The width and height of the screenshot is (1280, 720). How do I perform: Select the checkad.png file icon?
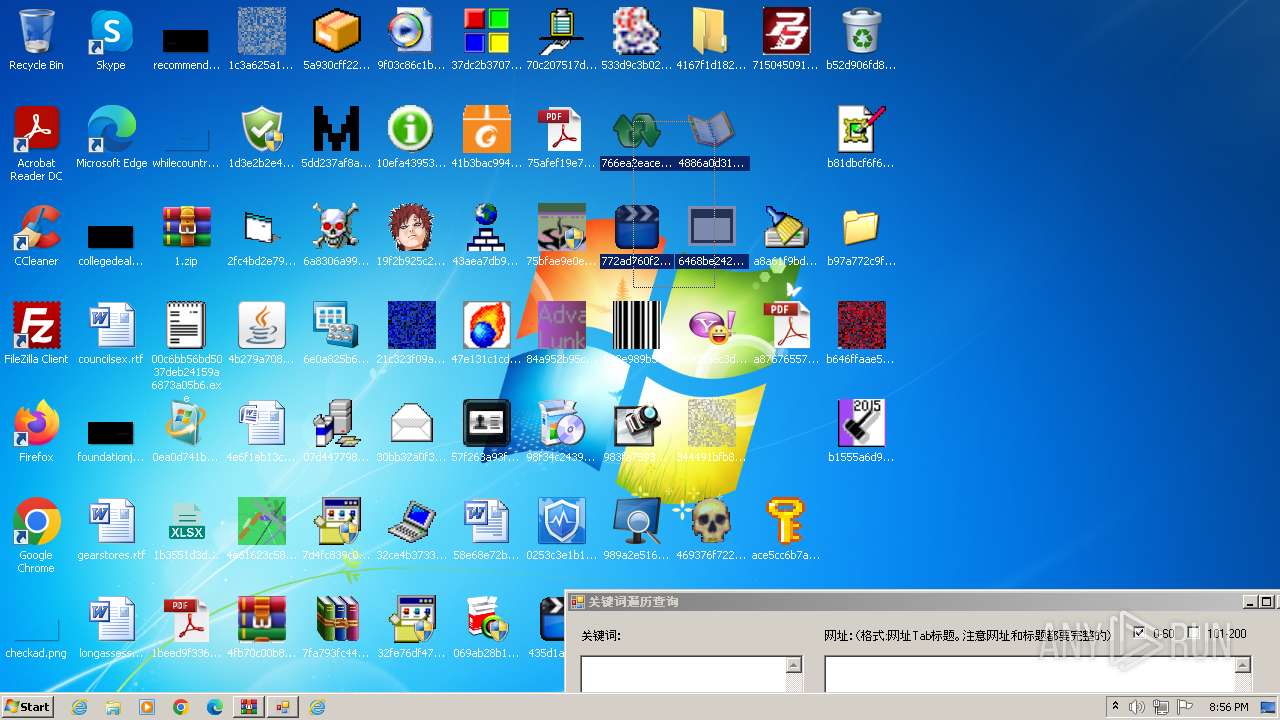pos(36,628)
